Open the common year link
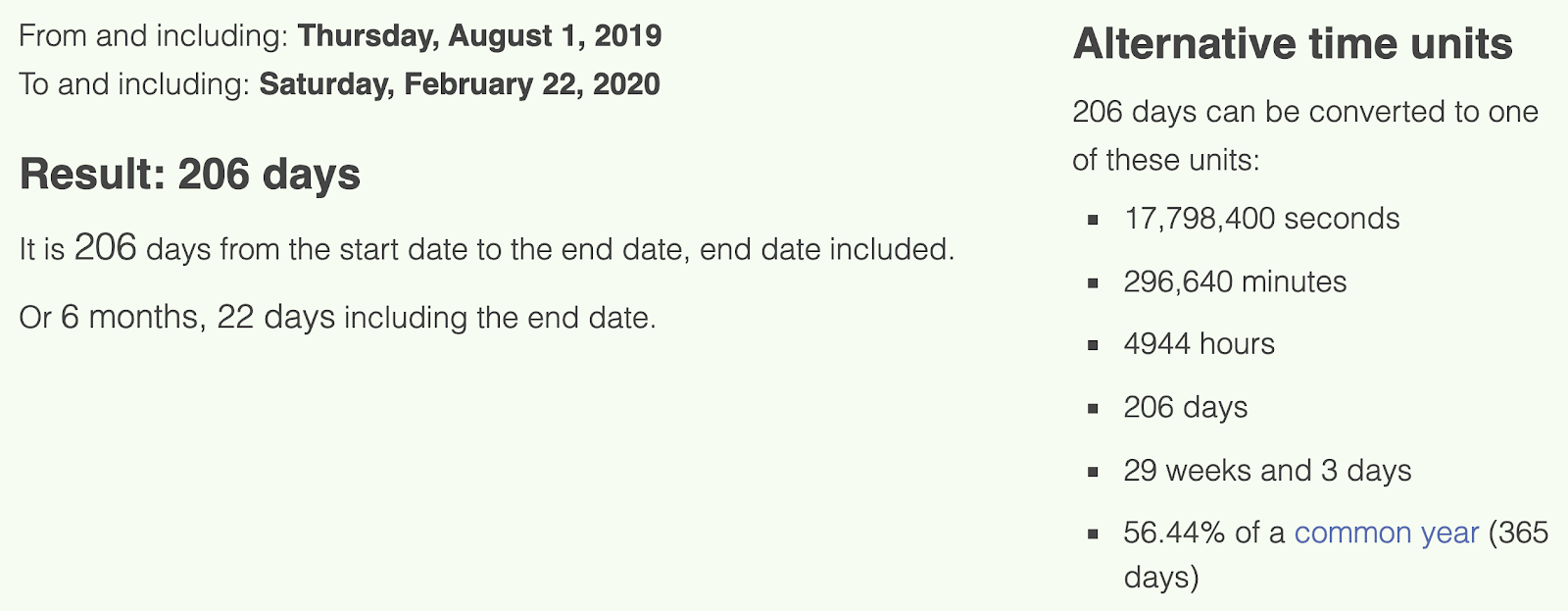 [x=1386, y=533]
